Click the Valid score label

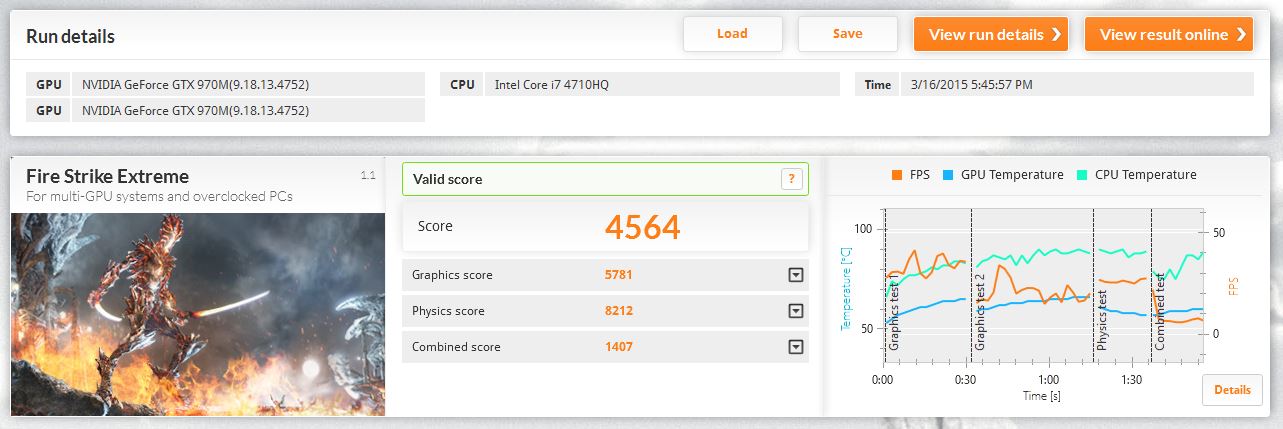coord(447,179)
